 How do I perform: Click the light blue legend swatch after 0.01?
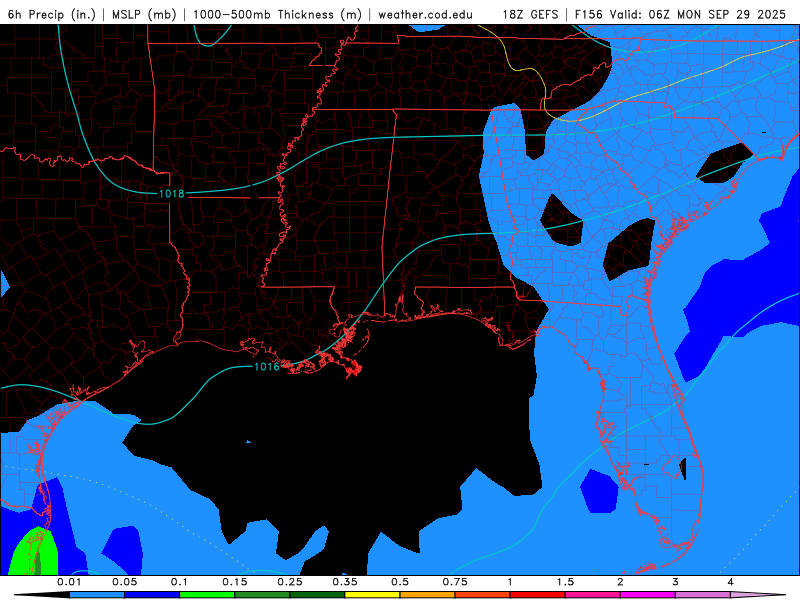pos(97,595)
